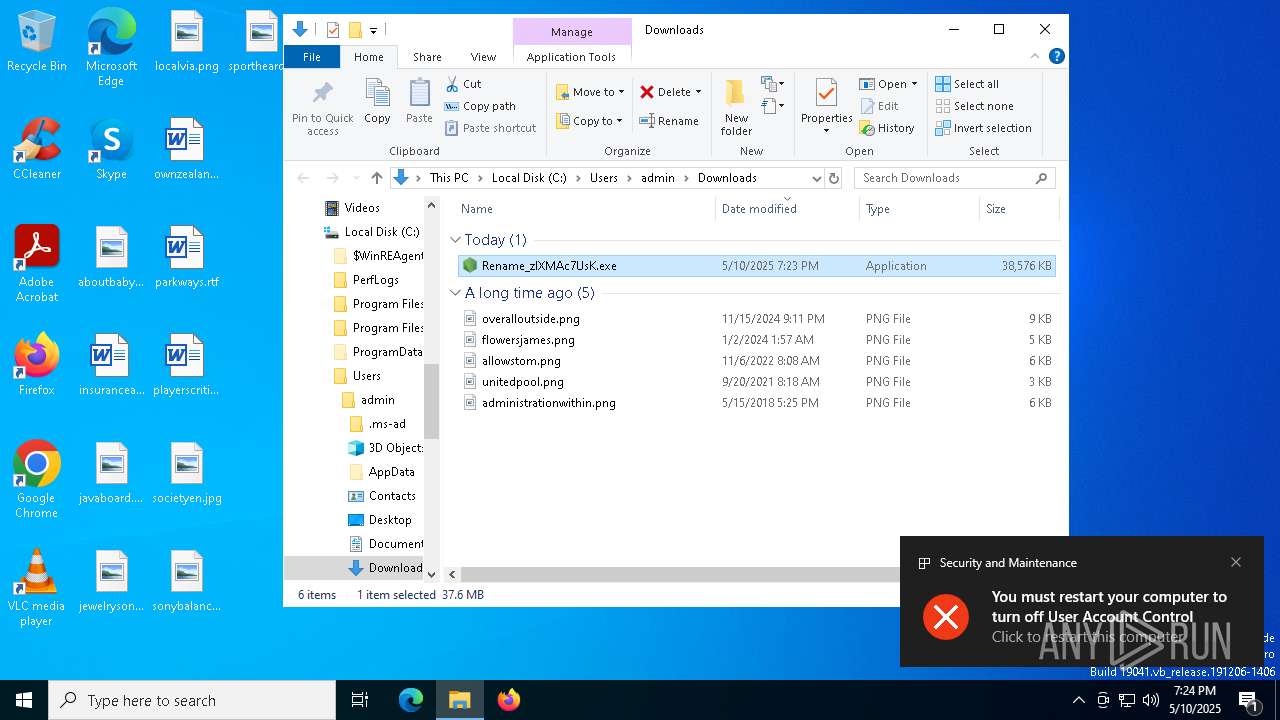The image size is (1280, 720).
Task: Click the Edit ribbon command
Action: 879,106
